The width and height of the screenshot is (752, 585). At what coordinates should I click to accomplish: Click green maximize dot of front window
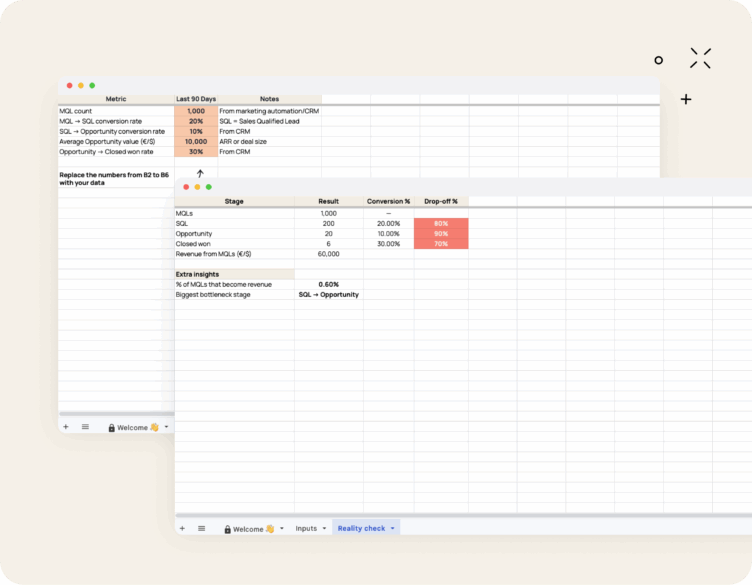(x=209, y=187)
